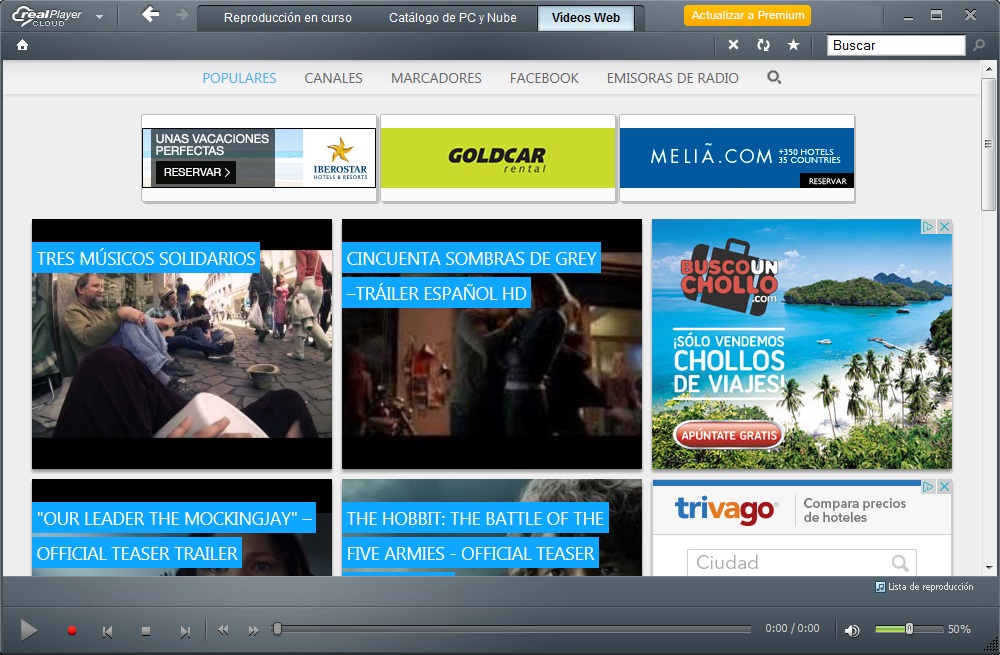
Task: Open the MARCADORES section
Action: click(436, 78)
